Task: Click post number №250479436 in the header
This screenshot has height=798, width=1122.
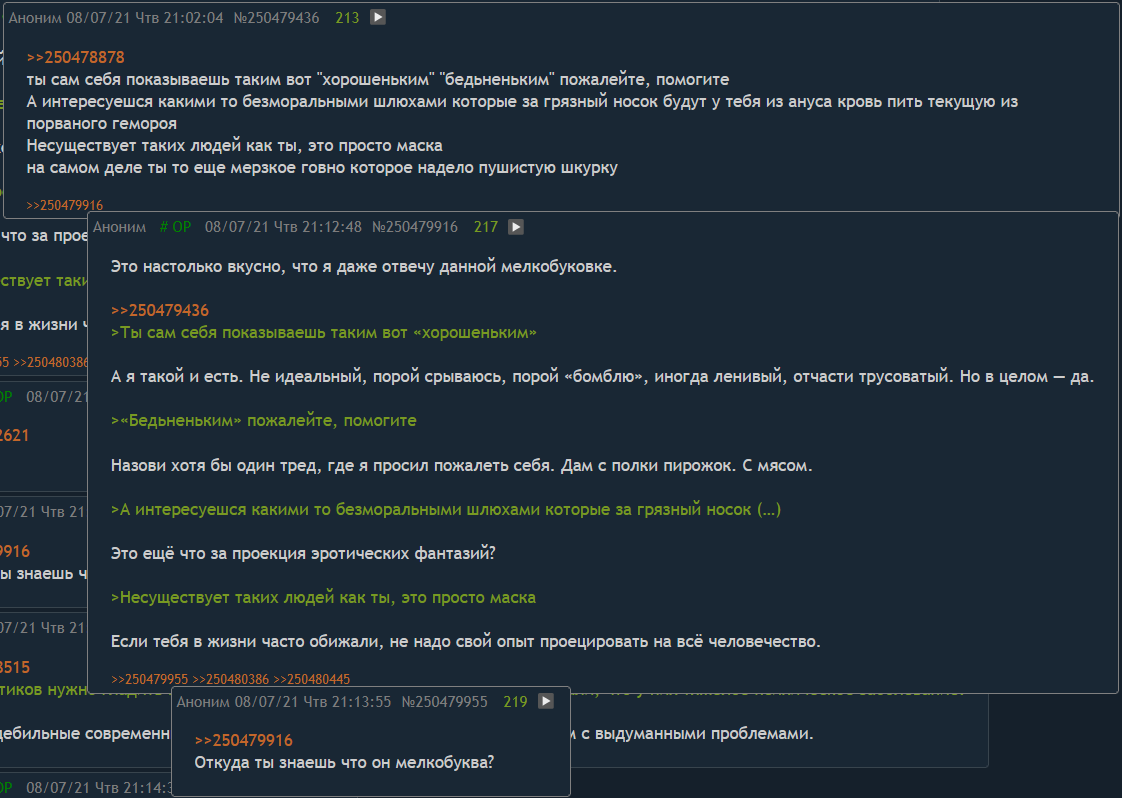Action: (x=277, y=18)
